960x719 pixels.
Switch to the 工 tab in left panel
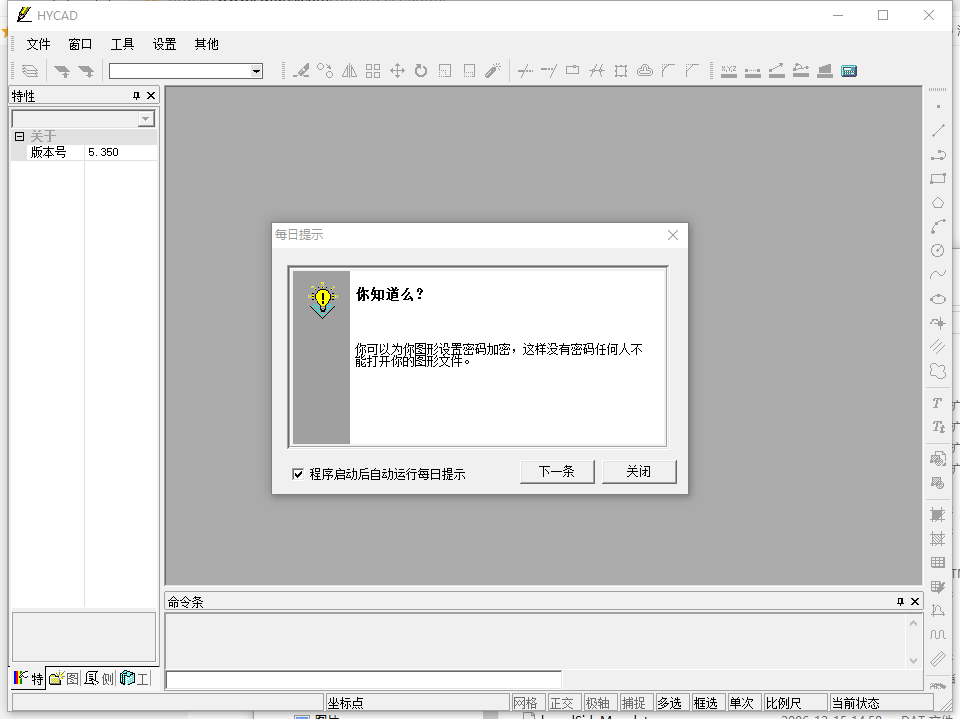(135, 678)
